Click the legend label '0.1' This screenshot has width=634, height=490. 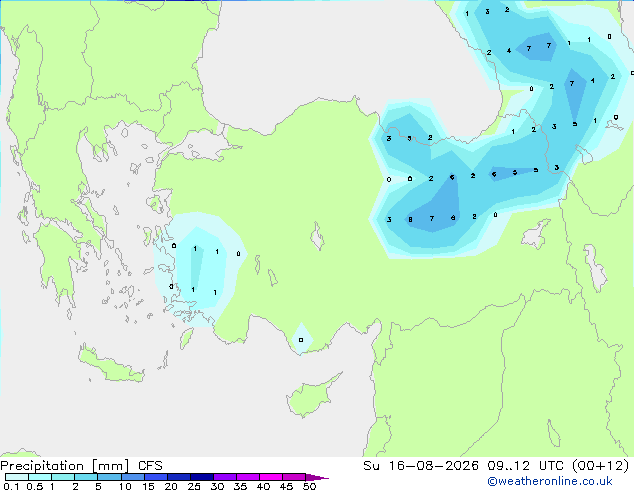pos(11,486)
